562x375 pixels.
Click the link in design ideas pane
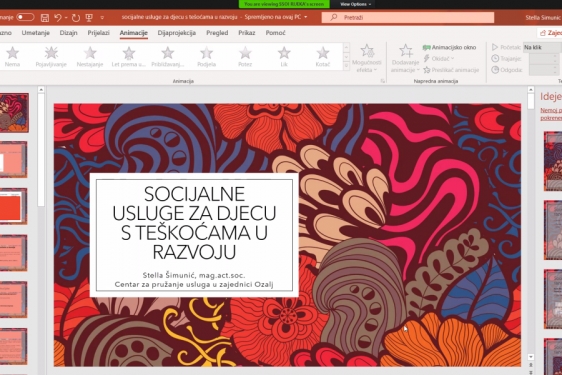(551, 114)
